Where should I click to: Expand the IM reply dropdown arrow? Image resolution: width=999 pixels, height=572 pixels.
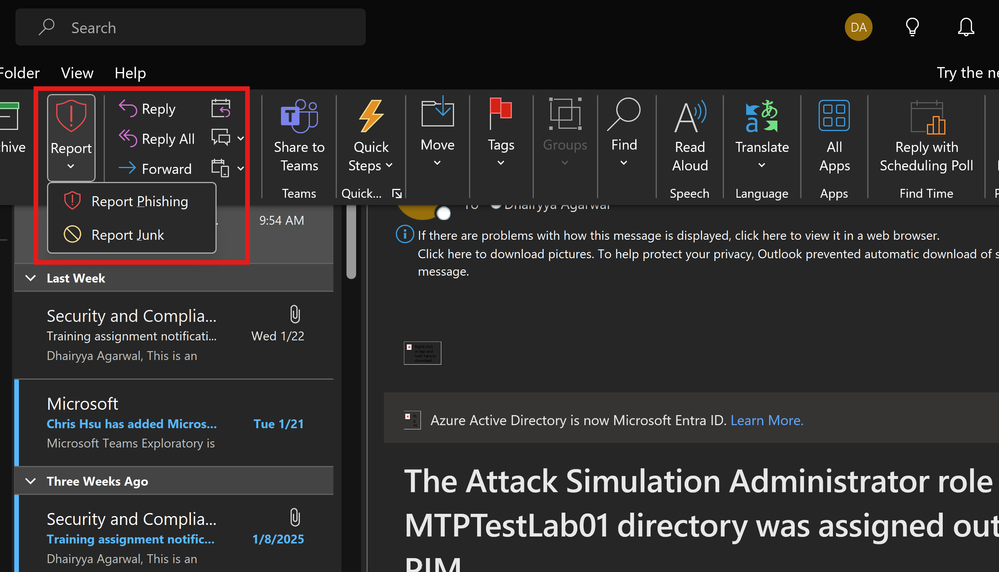[241, 138]
